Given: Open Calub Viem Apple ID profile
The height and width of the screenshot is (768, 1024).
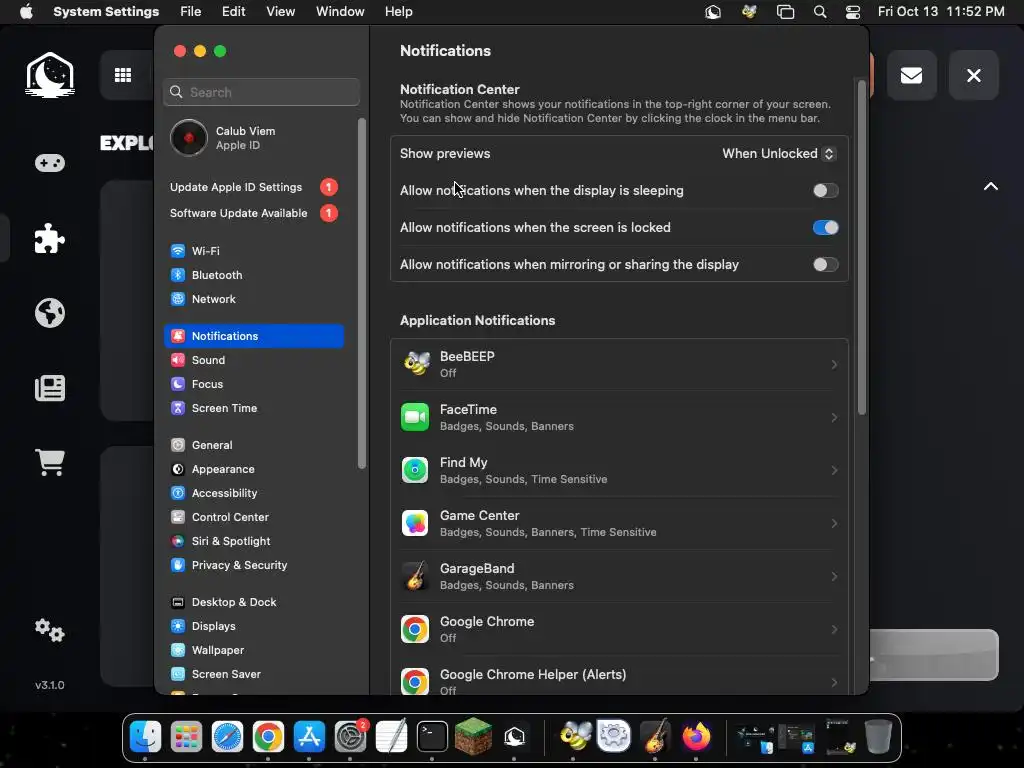Looking at the screenshot, I should click(254, 138).
